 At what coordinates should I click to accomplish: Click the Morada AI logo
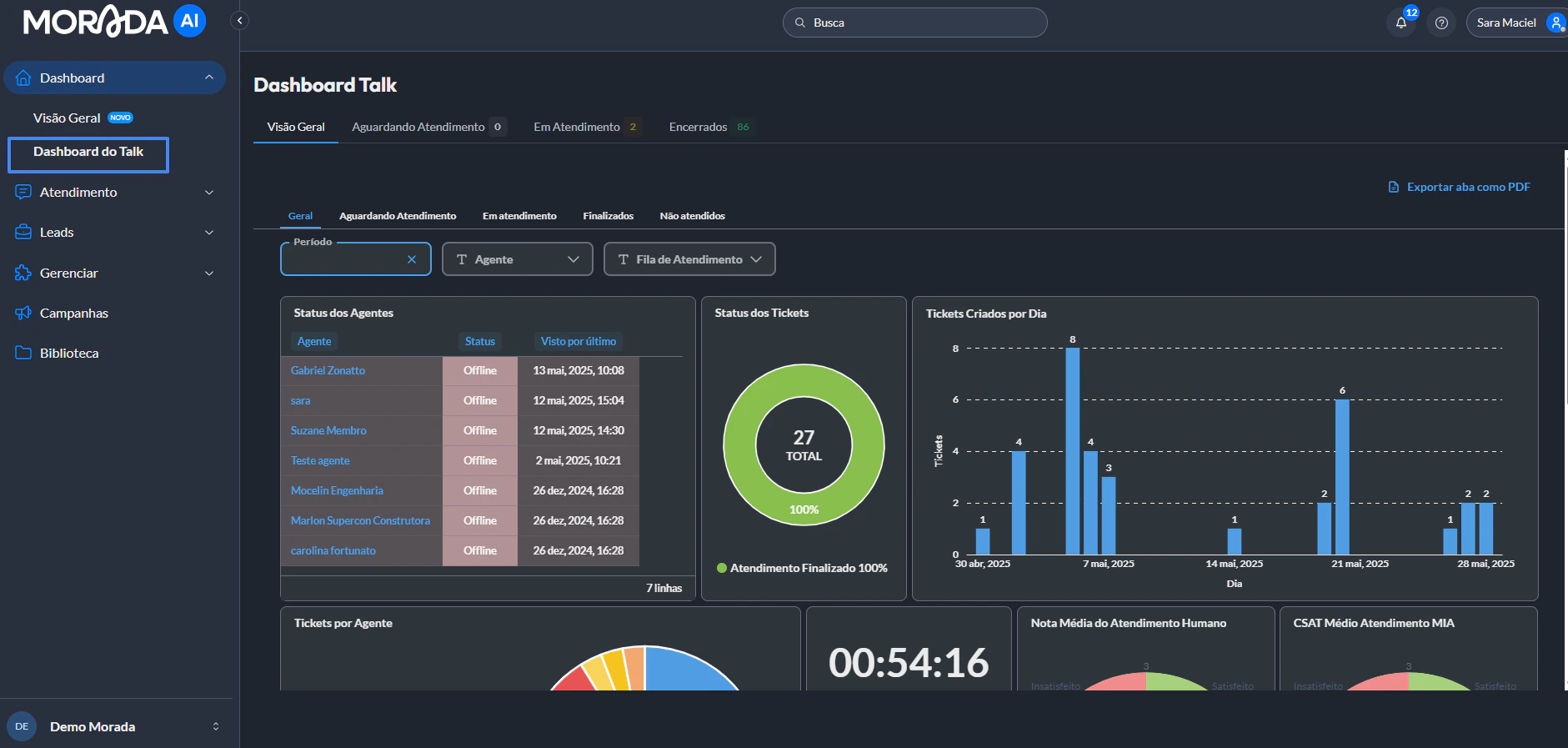114,21
